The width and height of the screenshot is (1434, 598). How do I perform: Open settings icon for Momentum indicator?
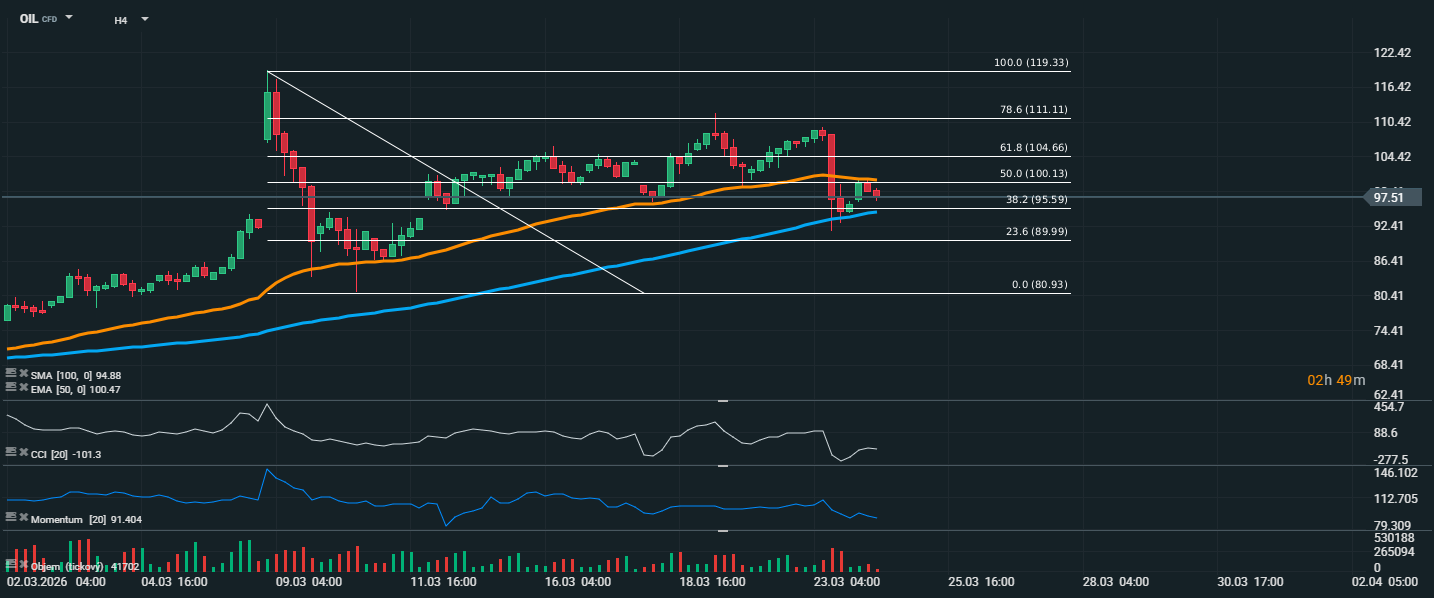(11, 518)
